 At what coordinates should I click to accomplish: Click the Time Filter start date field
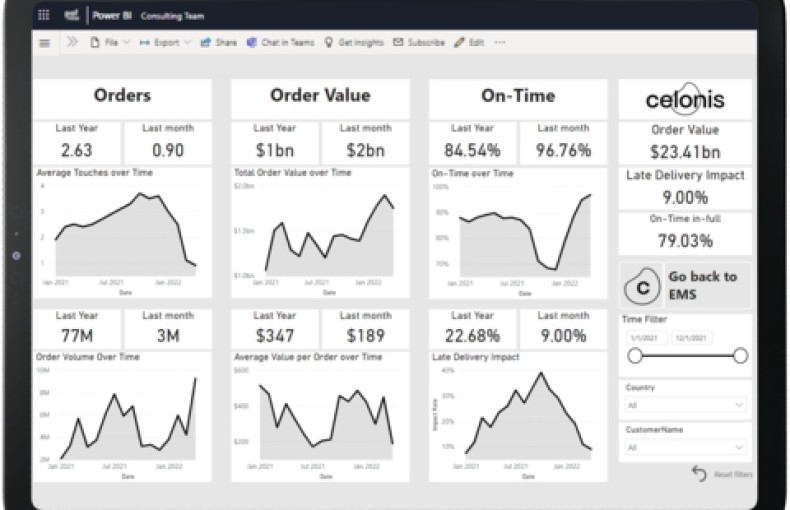coord(646,338)
